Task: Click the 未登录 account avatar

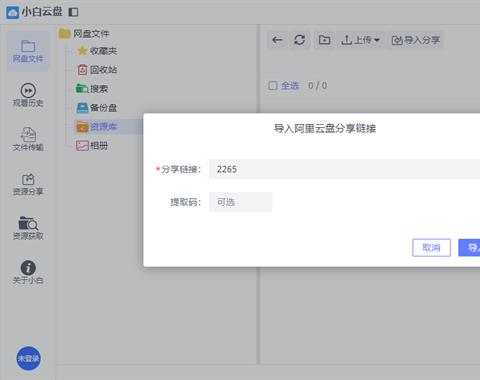Action: tap(28, 358)
